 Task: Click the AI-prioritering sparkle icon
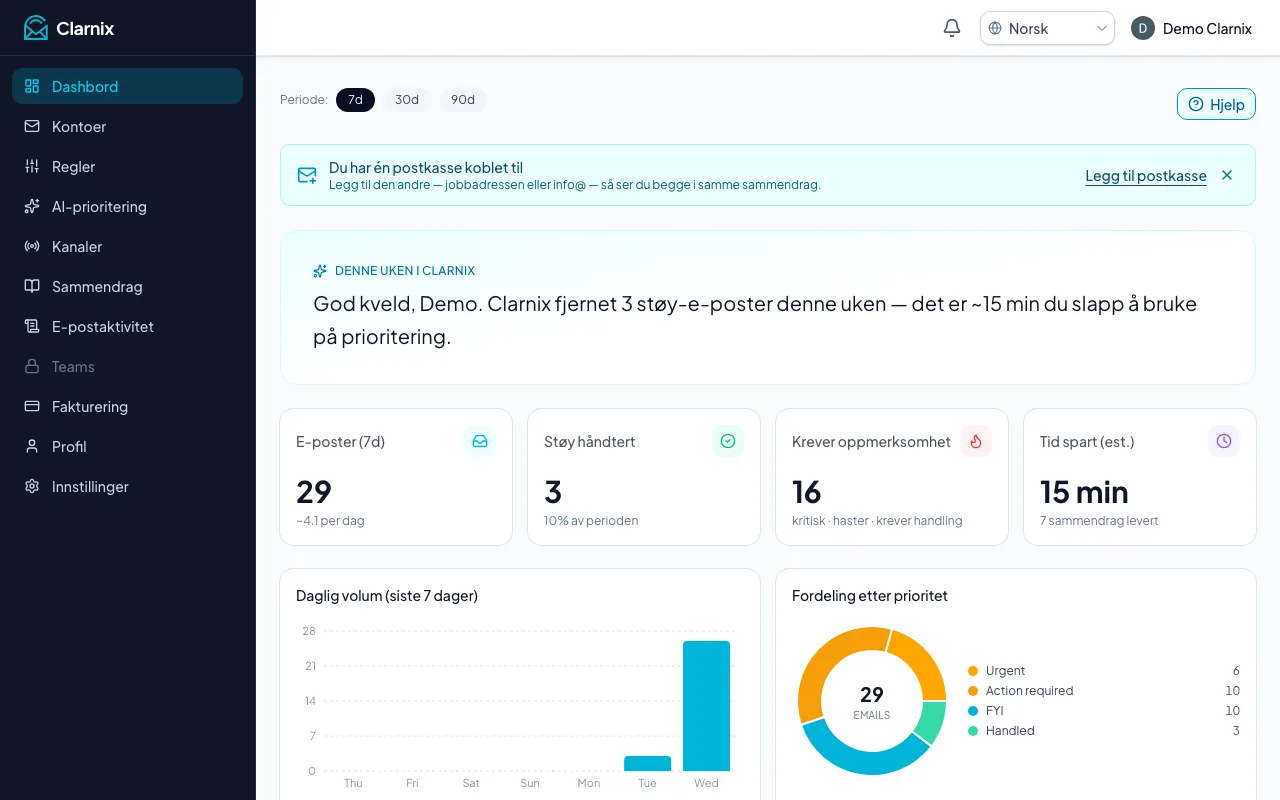coord(32,206)
